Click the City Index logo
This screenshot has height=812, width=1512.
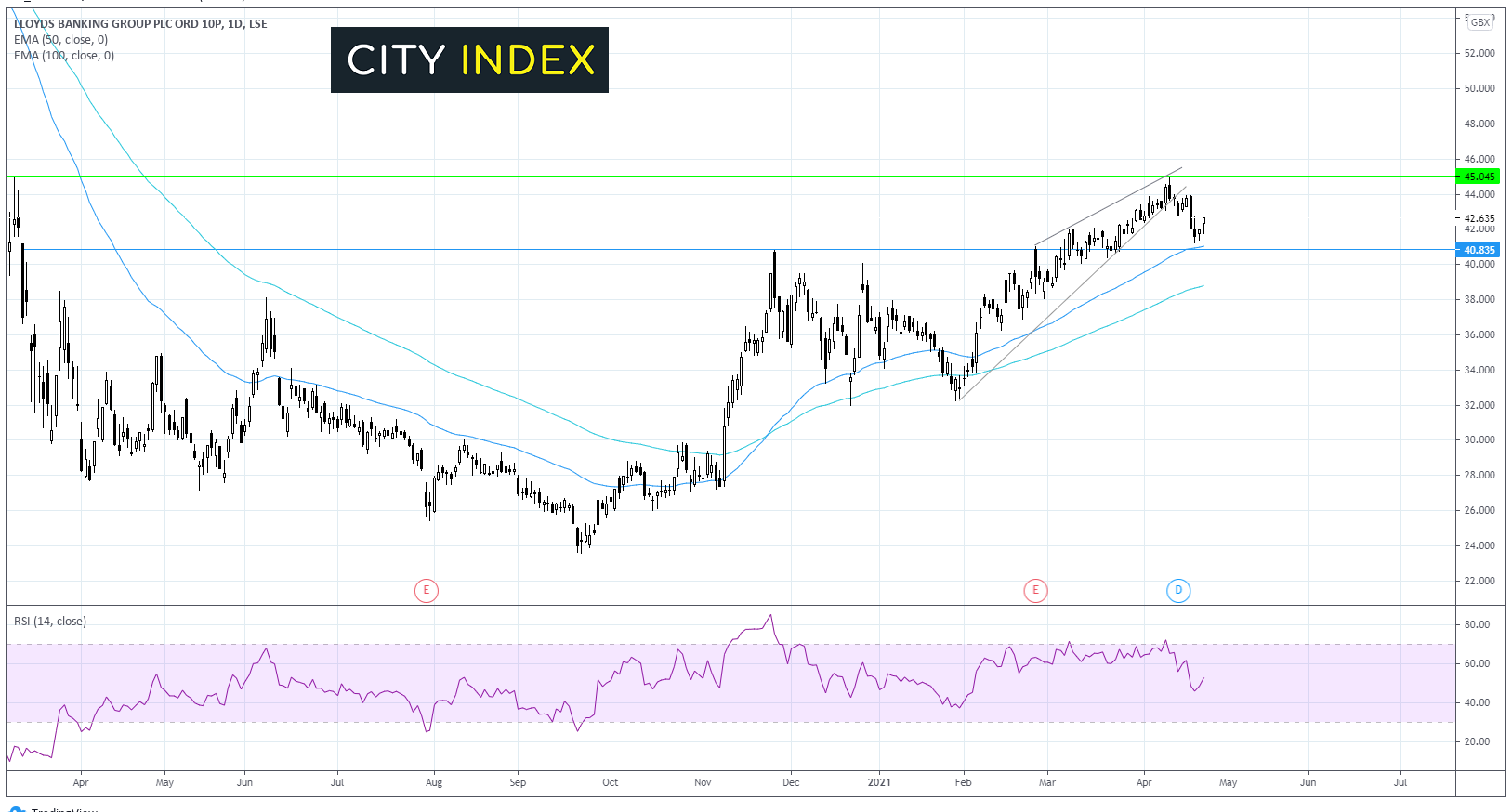[469, 60]
